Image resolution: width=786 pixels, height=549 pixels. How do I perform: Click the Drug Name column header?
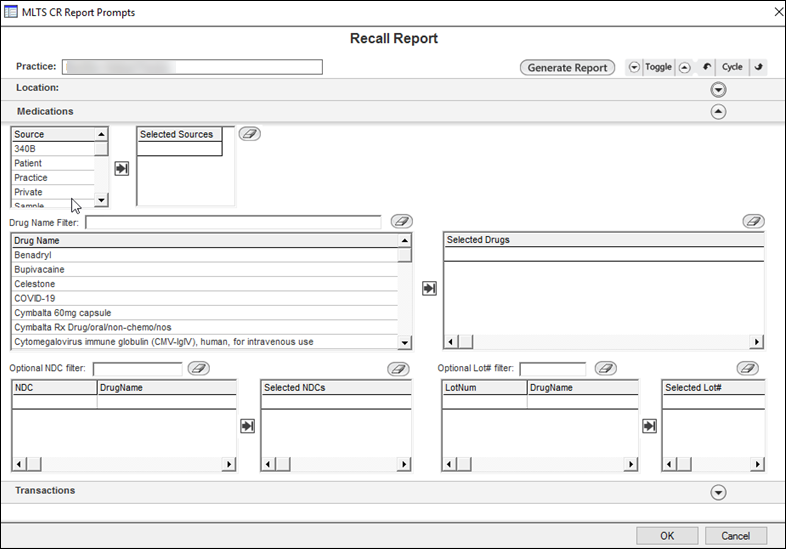205,241
